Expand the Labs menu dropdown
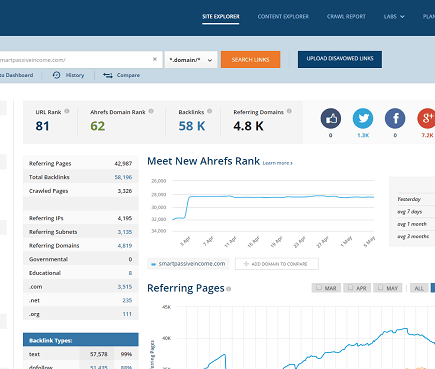This screenshot has height=369, width=435. tap(394, 16)
